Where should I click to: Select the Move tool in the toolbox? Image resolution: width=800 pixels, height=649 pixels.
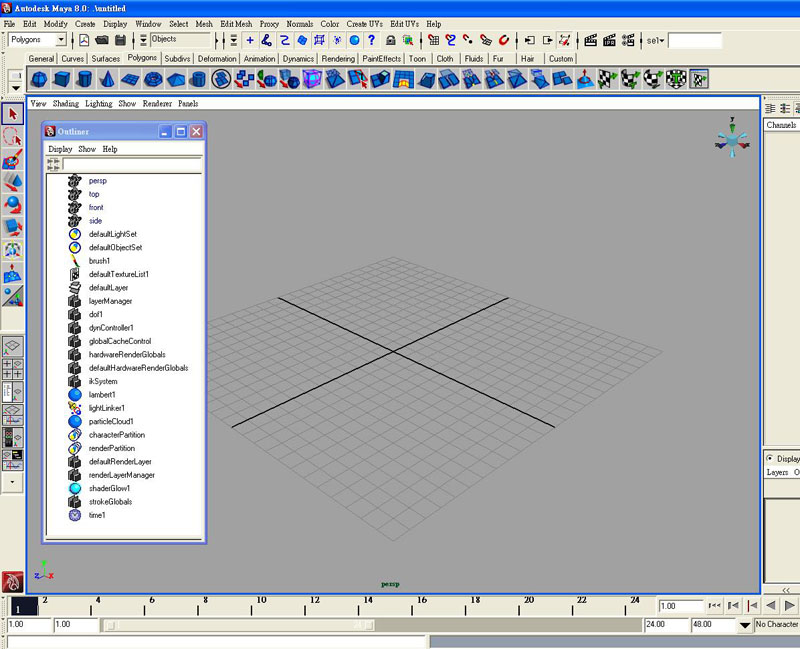[13, 182]
